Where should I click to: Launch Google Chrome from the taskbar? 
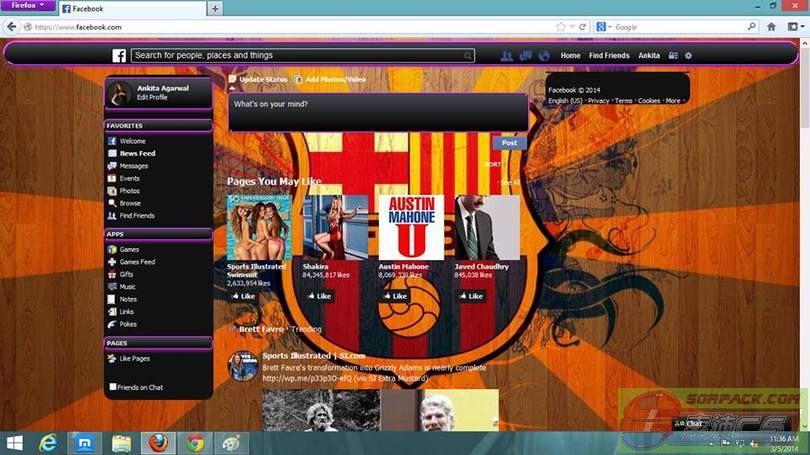click(195, 443)
